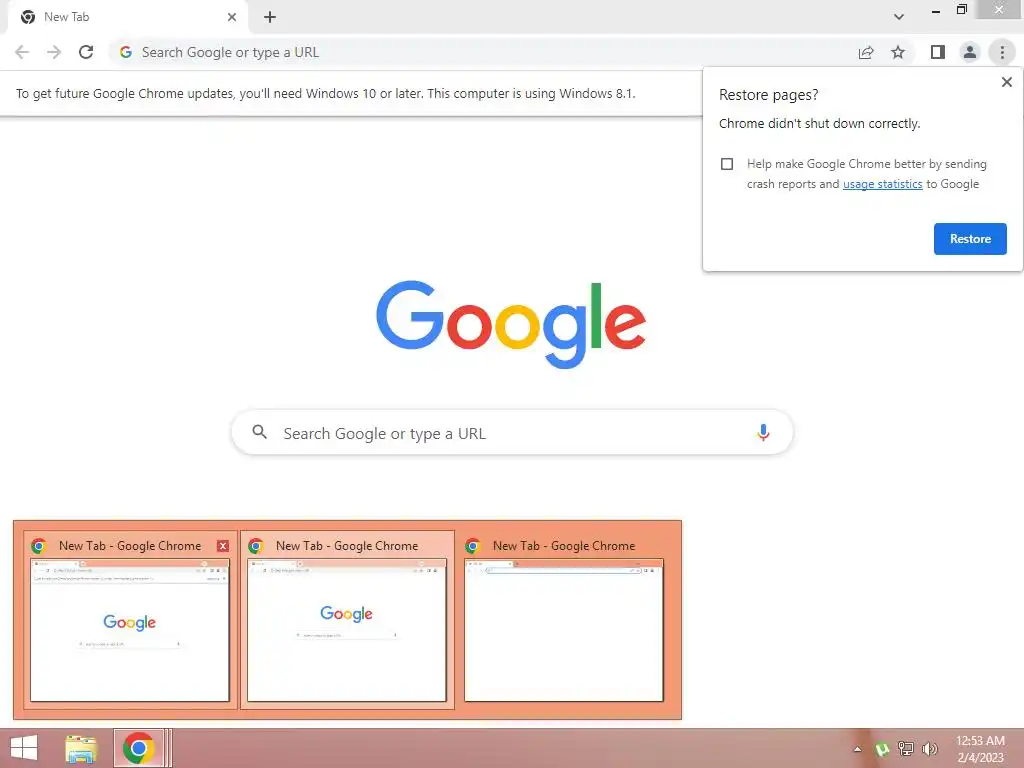Open the tab search dropdown chevron

pyautogui.click(x=899, y=17)
